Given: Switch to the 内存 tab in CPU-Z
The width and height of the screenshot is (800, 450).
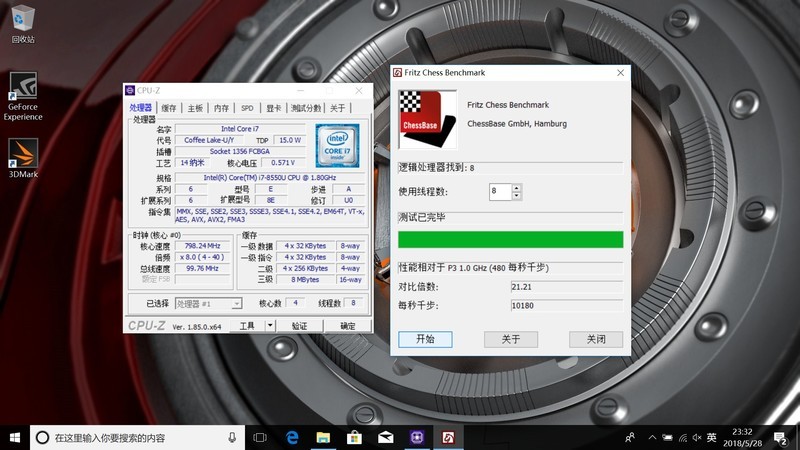Looking at the screenshot, I should pos(221,108).
